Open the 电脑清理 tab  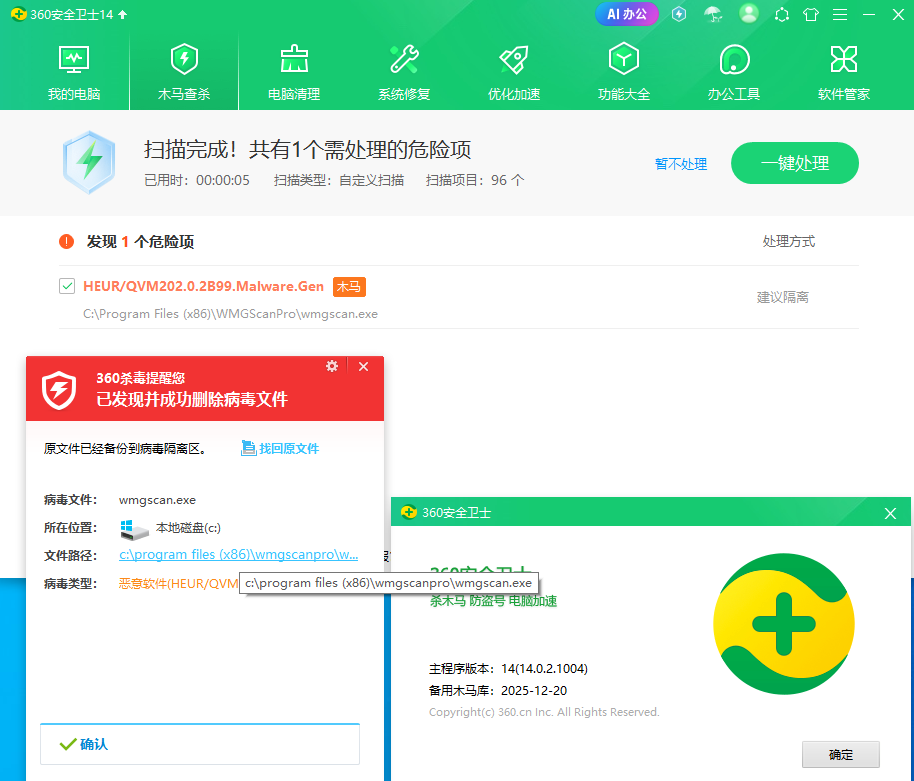[294, 72]
